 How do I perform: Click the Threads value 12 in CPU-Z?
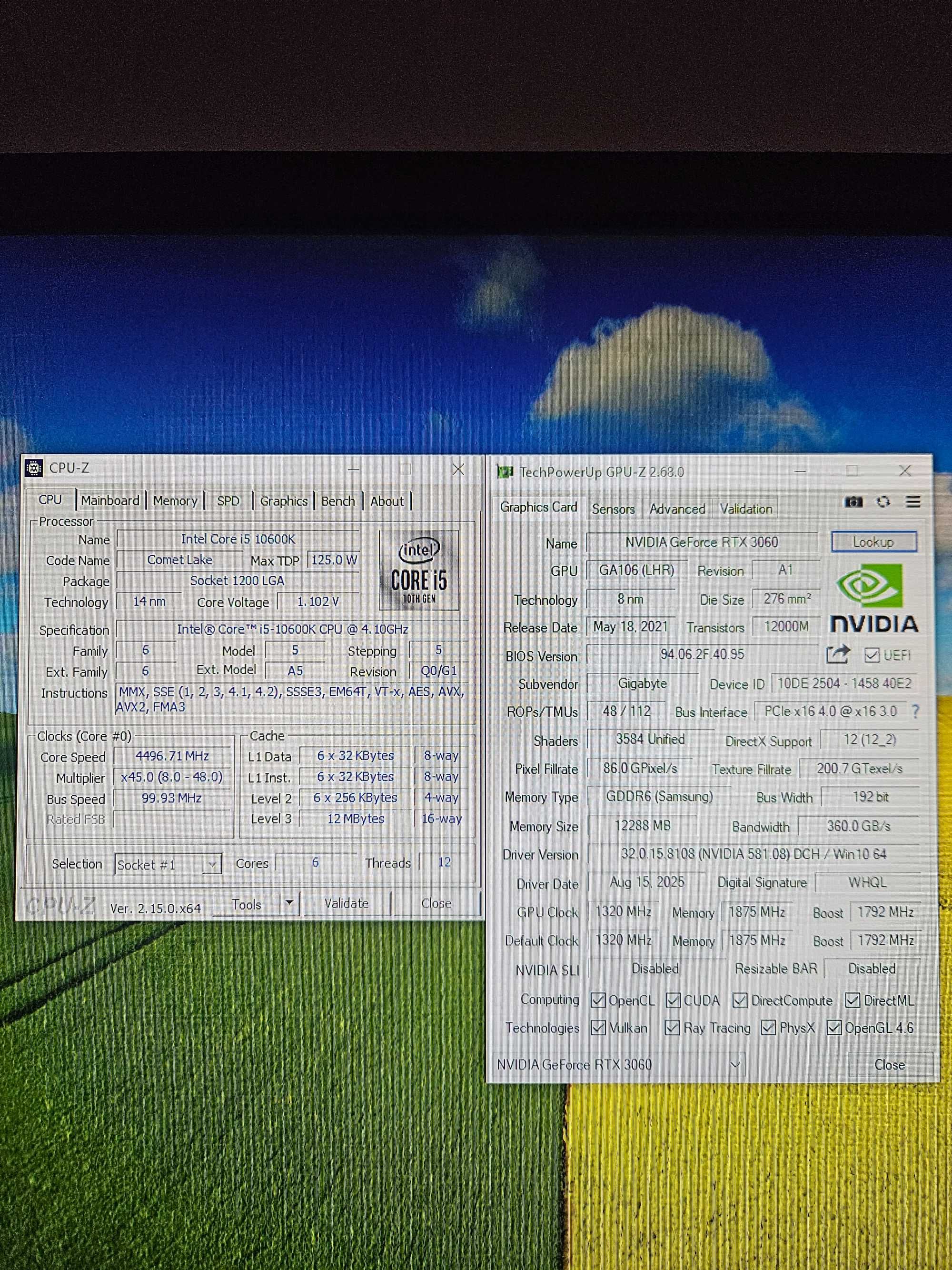445,862
